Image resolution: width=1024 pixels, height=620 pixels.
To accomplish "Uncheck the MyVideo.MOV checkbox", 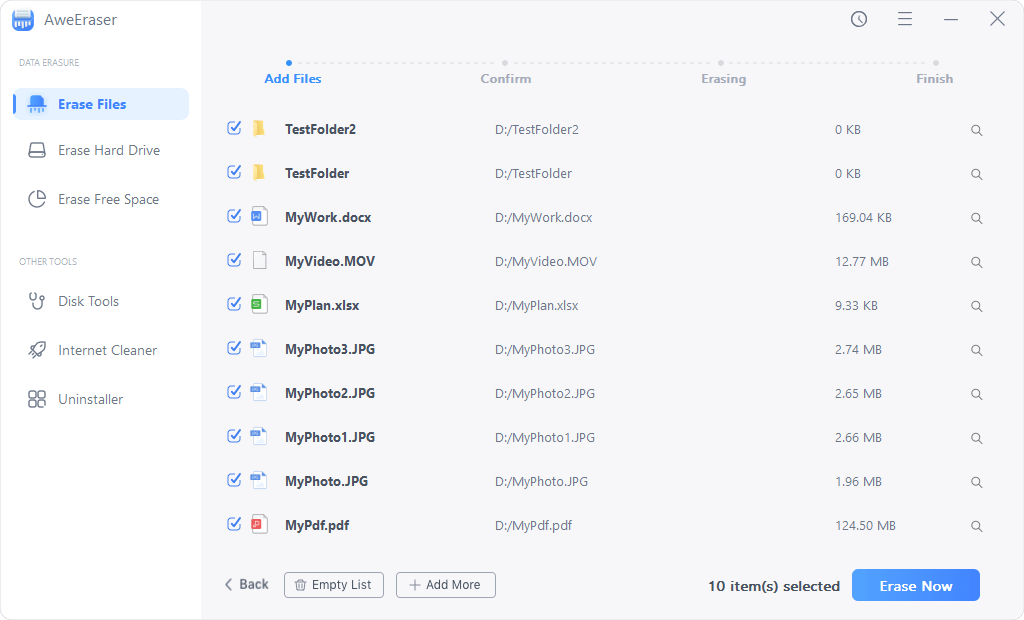I will point(234,260).
